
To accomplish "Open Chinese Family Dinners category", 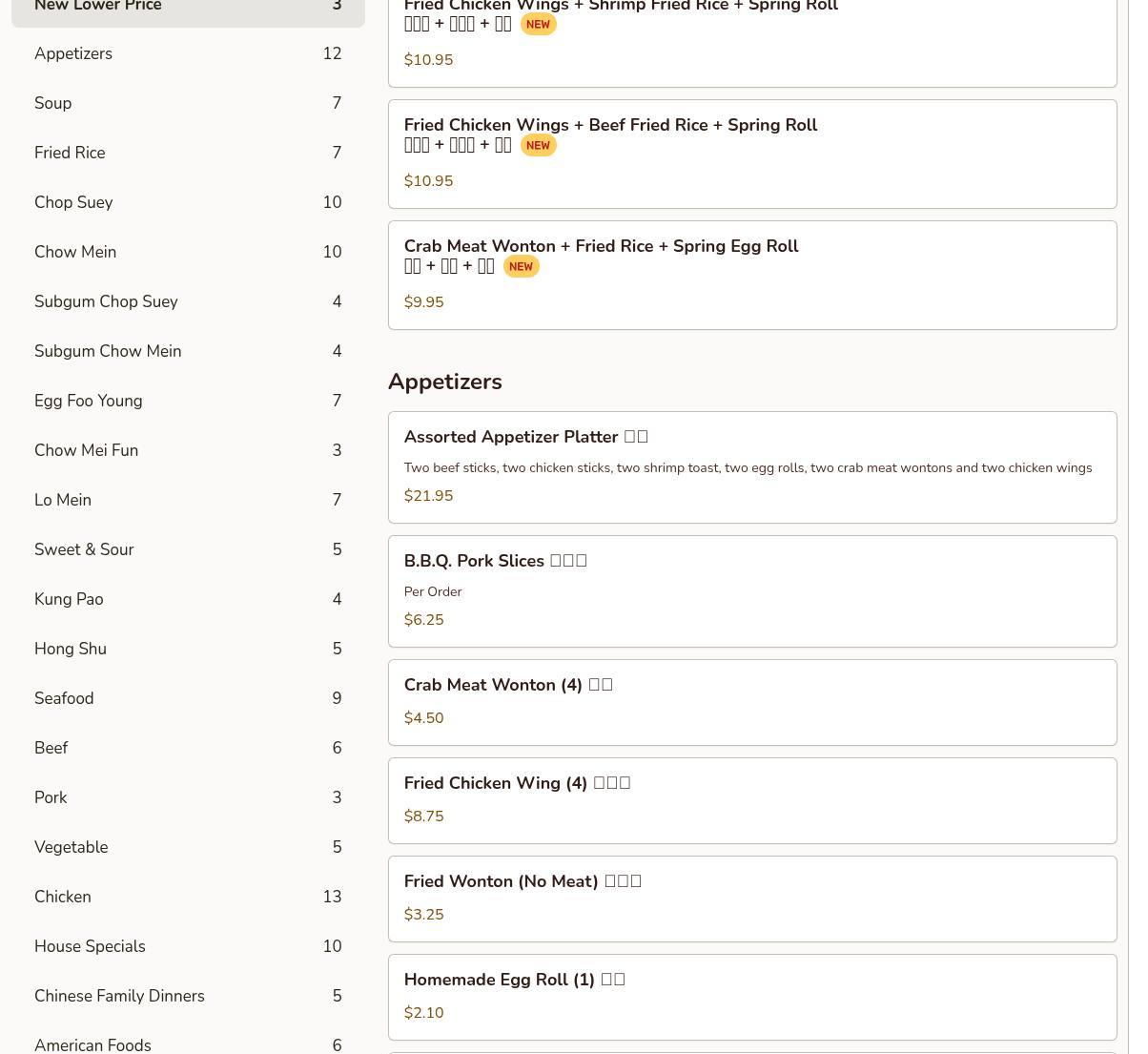I will point(188,996).
